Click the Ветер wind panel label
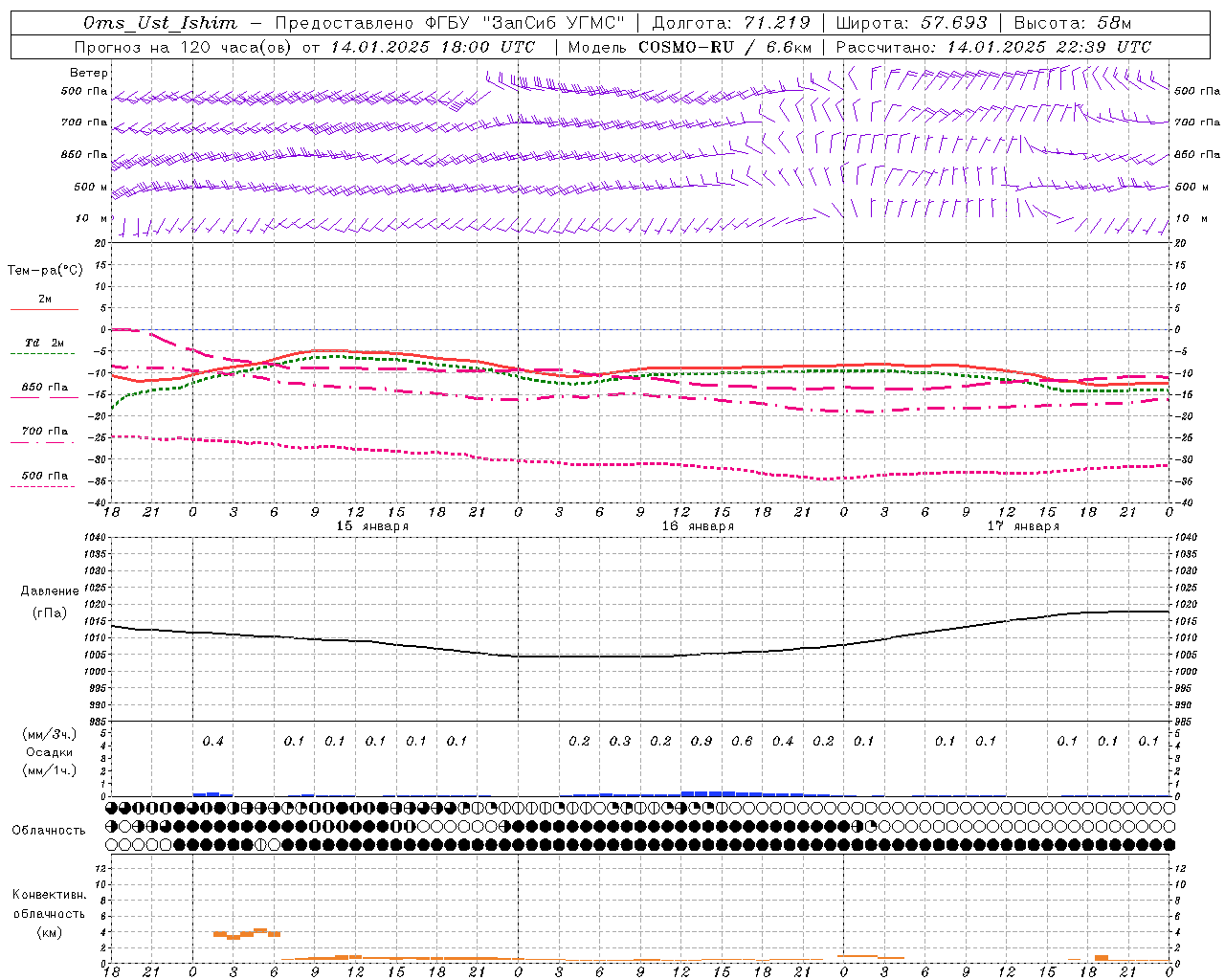 [89, 73]
